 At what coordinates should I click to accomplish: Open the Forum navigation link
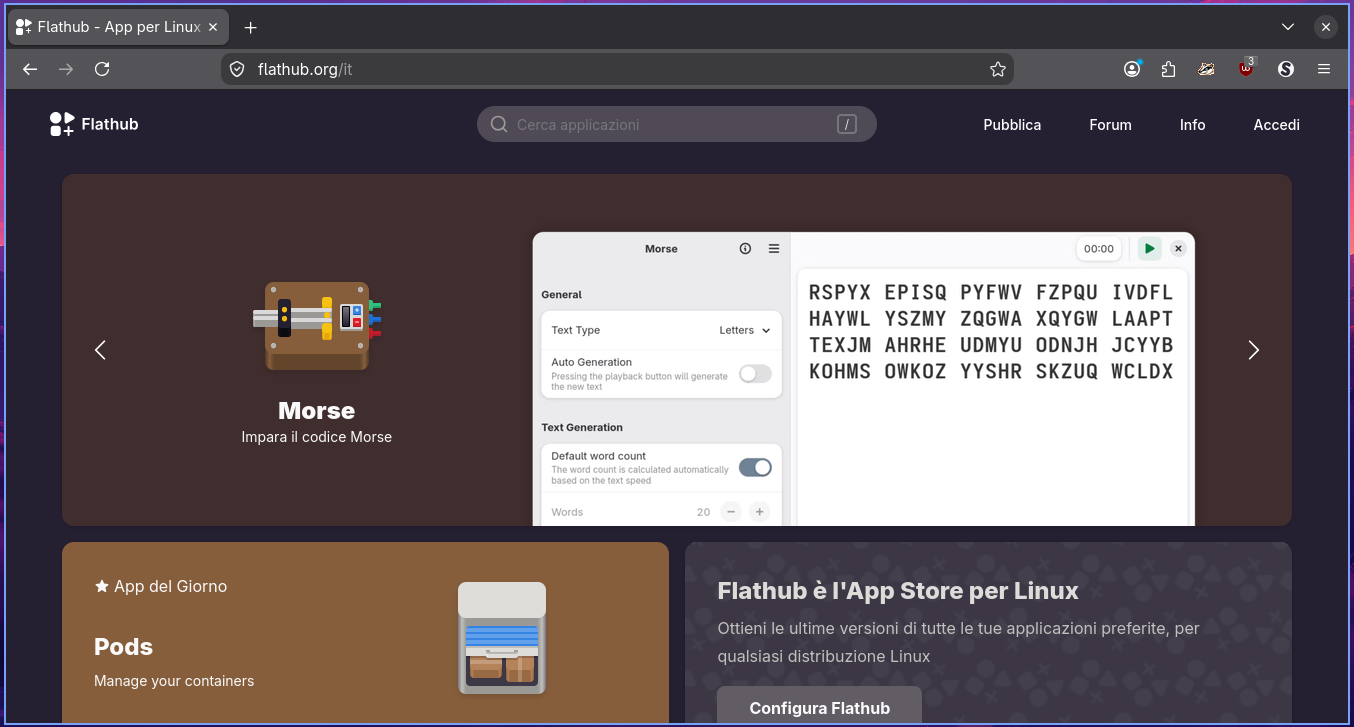point(1110,125)
